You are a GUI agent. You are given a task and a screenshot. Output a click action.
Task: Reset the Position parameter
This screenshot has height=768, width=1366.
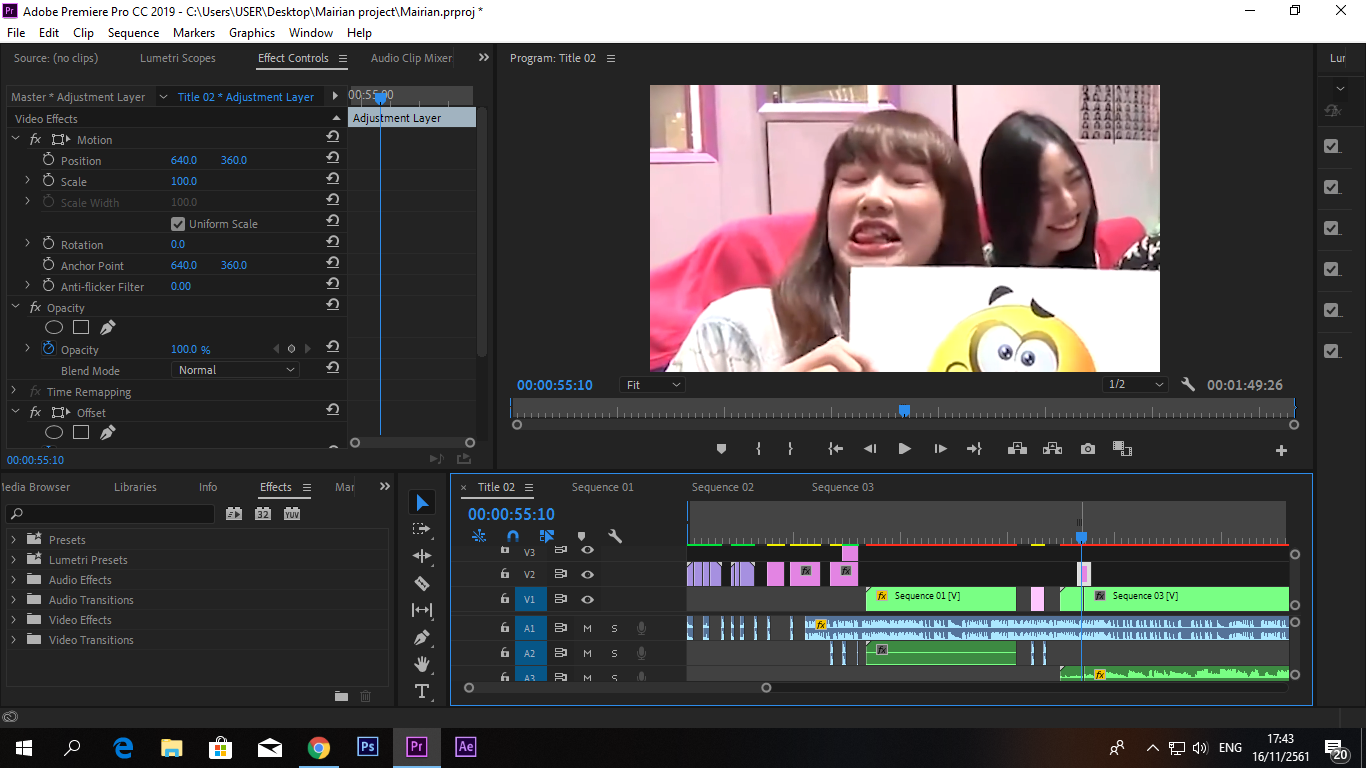tap(332, 160)
